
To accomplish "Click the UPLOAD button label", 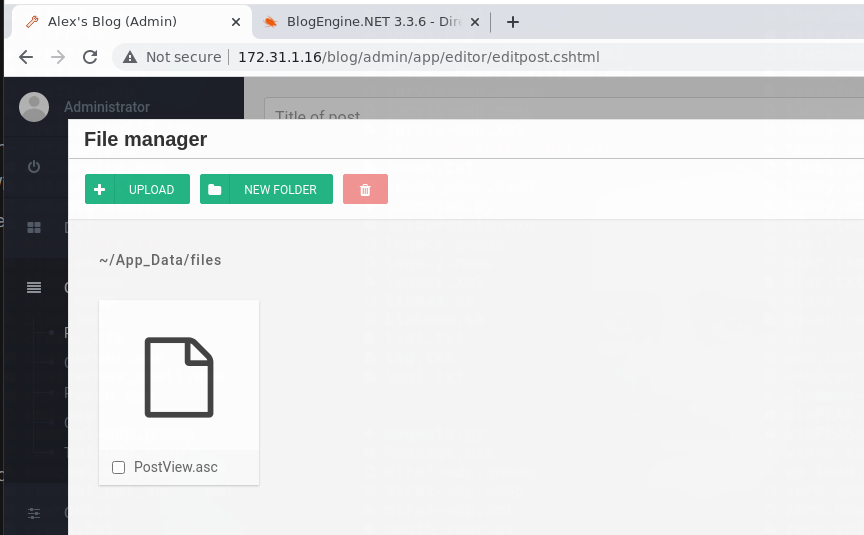I will pos(151,190).
